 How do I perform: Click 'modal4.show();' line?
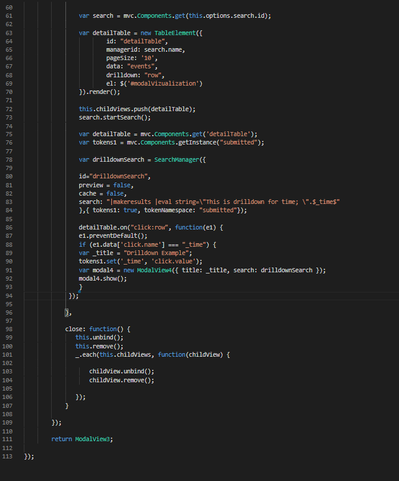coord(103,278)
